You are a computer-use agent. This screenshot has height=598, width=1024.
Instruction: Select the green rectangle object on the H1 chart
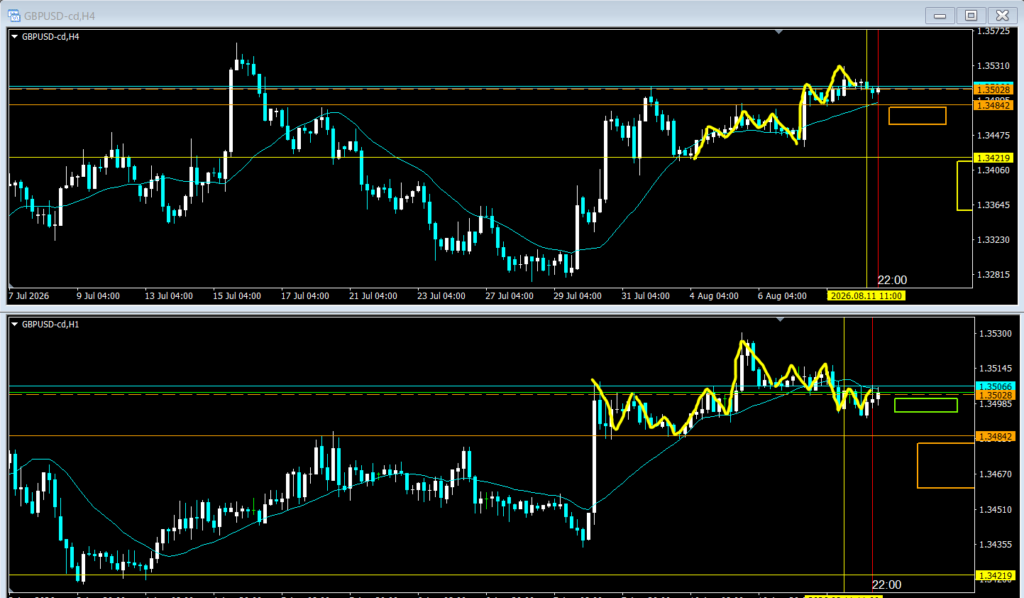[925, 405]
